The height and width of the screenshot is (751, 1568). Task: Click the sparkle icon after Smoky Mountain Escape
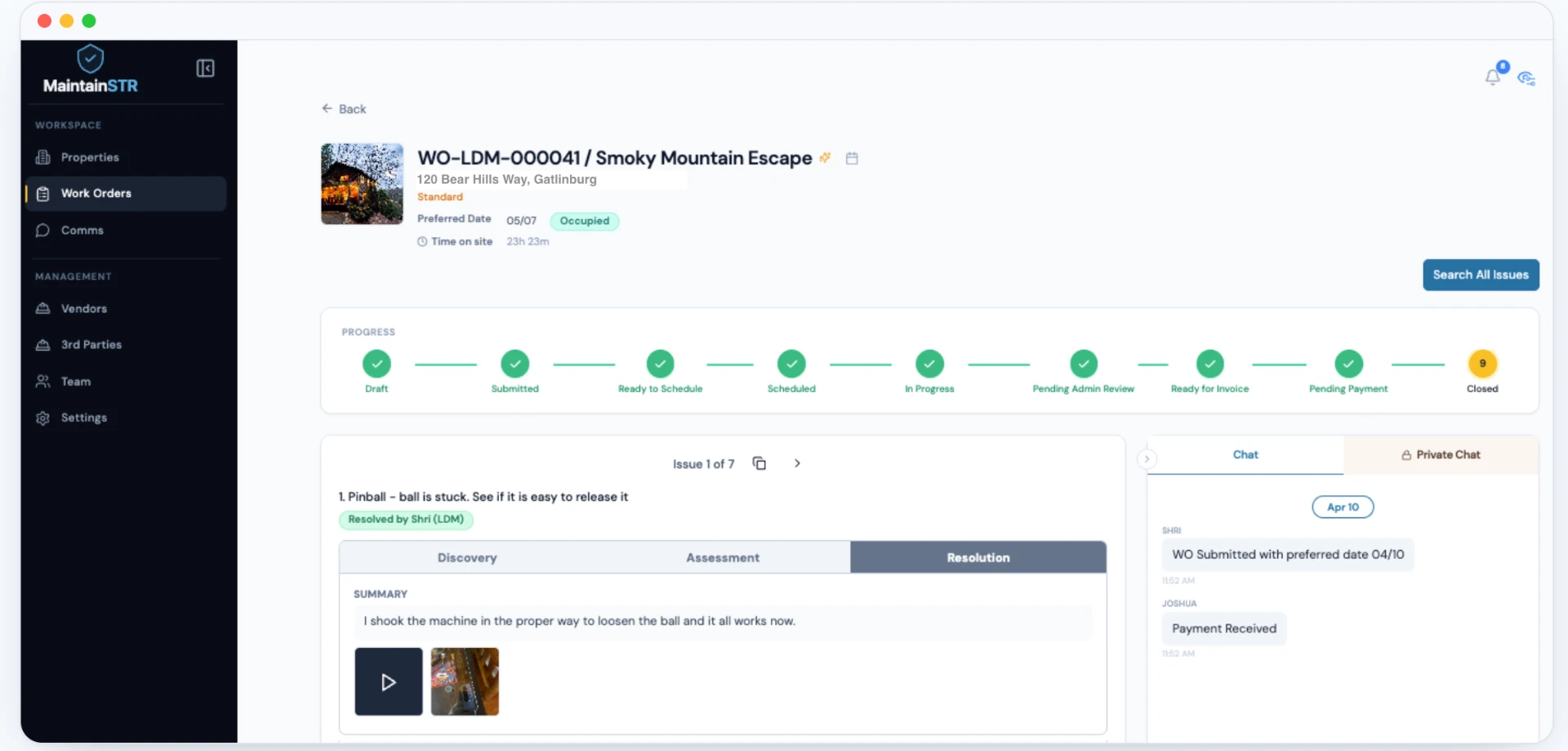(825, 157)
